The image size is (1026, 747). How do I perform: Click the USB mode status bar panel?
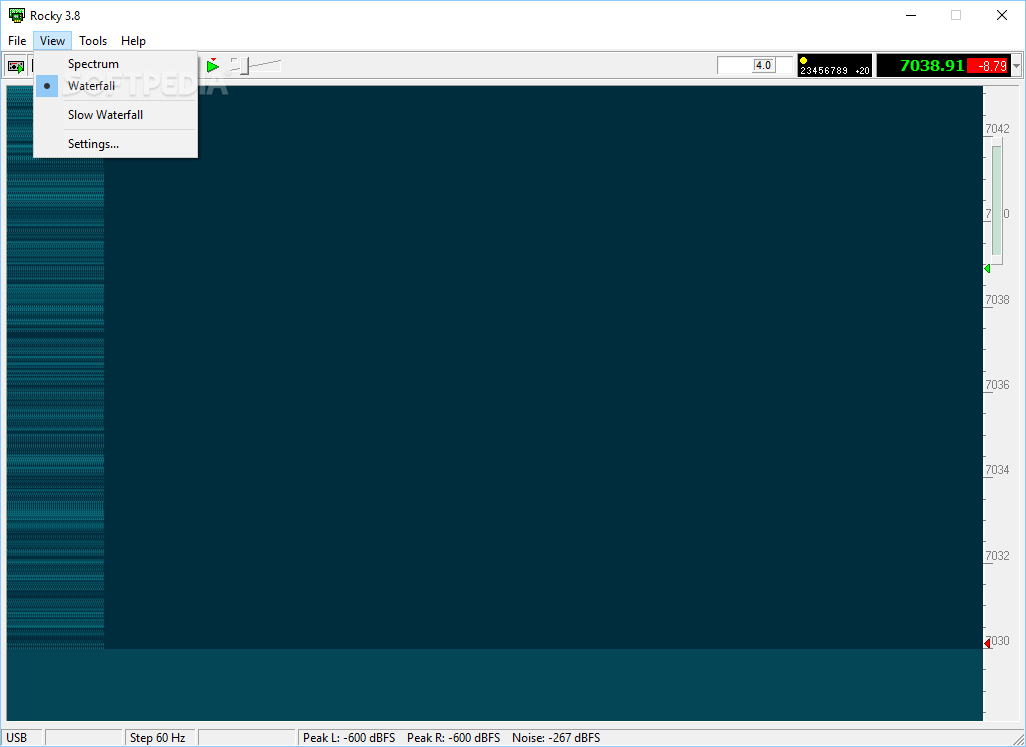[22, 738]
